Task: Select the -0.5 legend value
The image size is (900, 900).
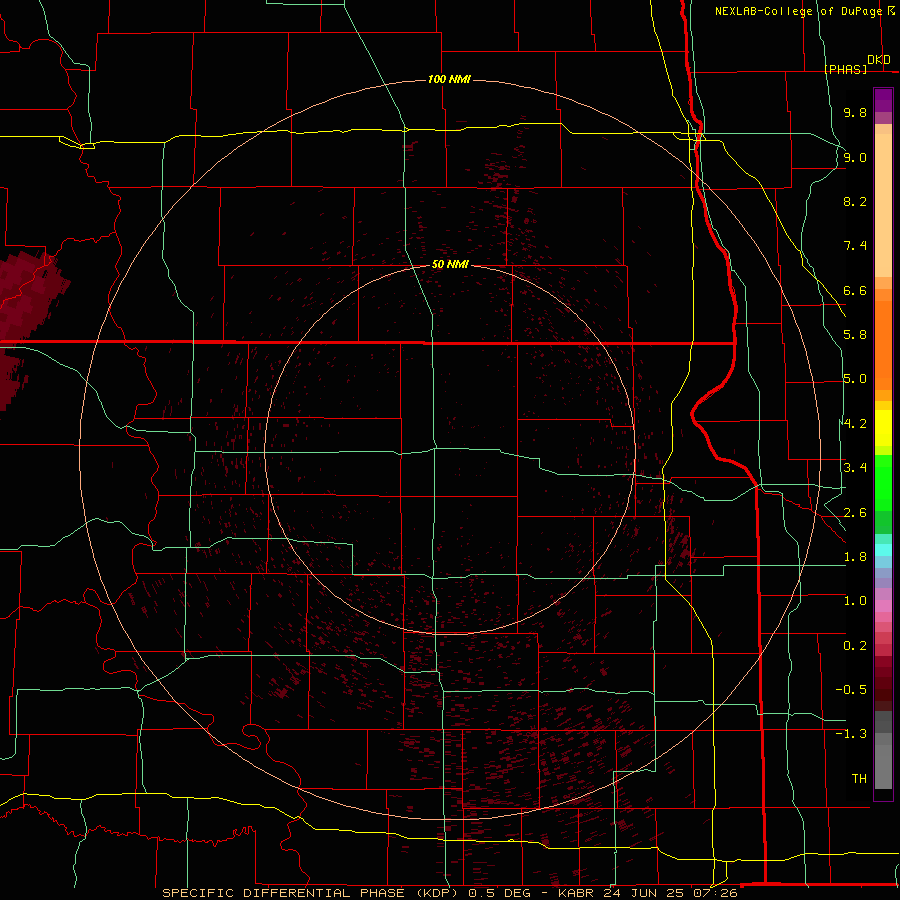Action: [x=851, y=690]
